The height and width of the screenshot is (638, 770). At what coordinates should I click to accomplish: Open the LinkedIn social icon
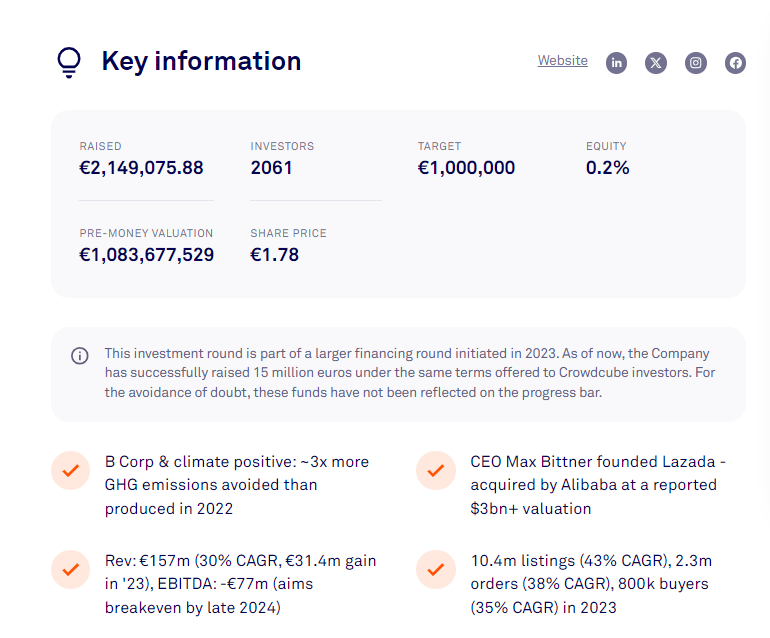point(617,63)
